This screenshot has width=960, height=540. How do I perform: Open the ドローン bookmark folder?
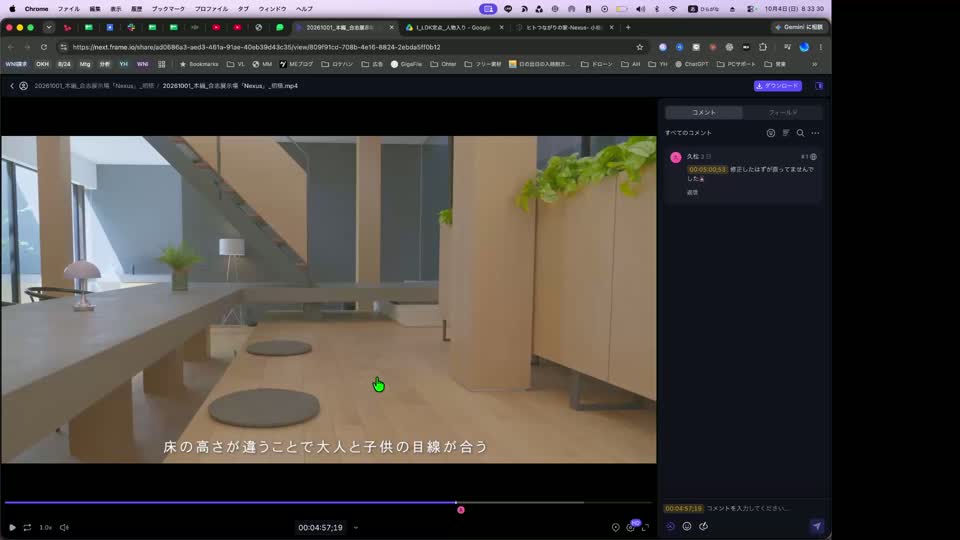596,64
